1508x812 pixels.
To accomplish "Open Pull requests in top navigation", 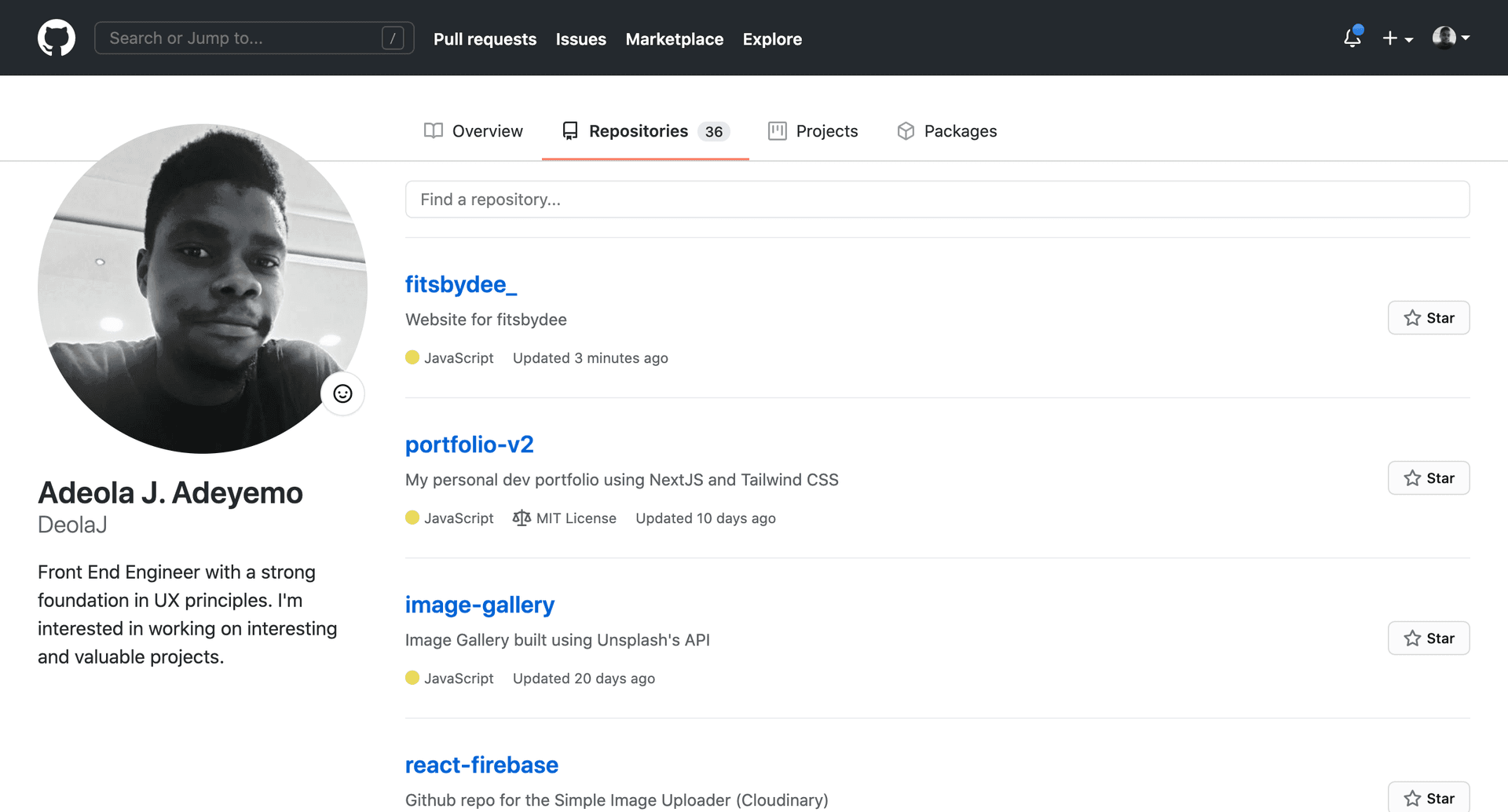I will tap(485, 39).
